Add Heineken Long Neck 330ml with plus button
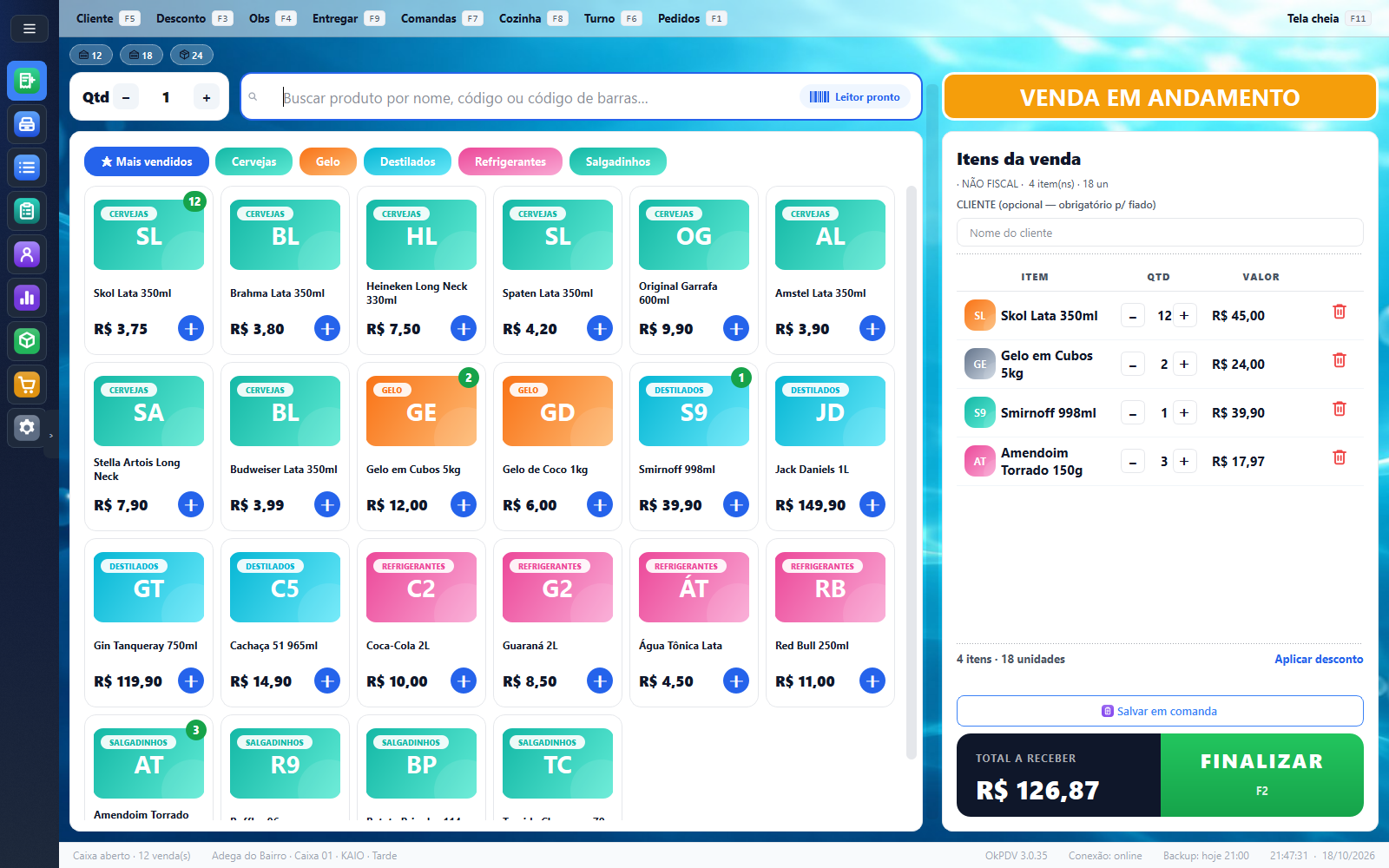This screenshot has width=1389, height=868. [x=464, y=328]
